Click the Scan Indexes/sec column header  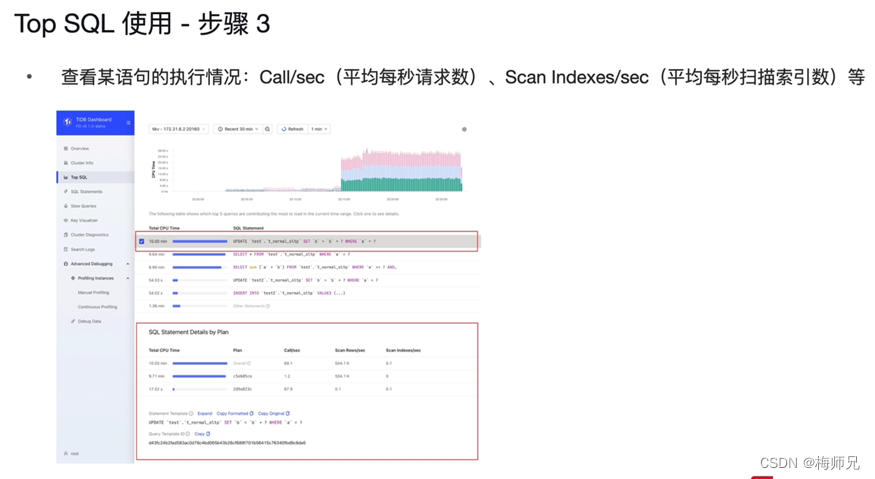pyautogui.click(x=403, y=351)
